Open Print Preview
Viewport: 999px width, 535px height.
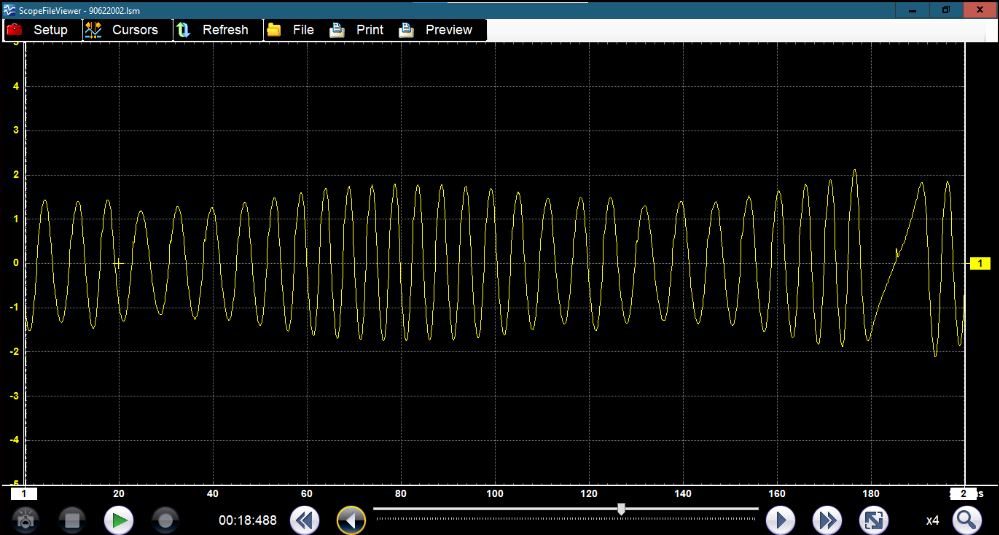[x=436, y=30]
